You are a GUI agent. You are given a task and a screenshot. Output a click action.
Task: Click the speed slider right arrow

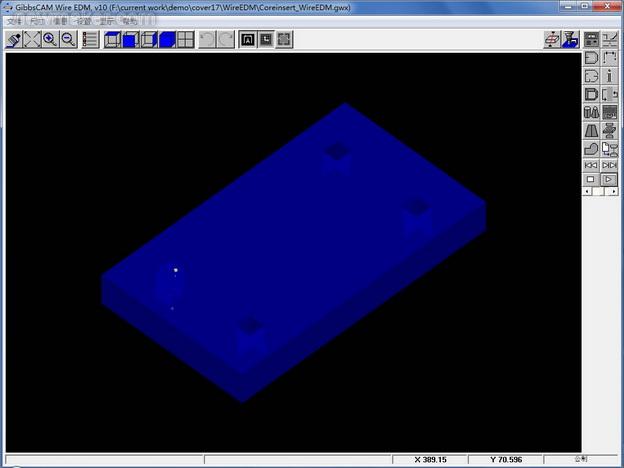pos(614,191)
